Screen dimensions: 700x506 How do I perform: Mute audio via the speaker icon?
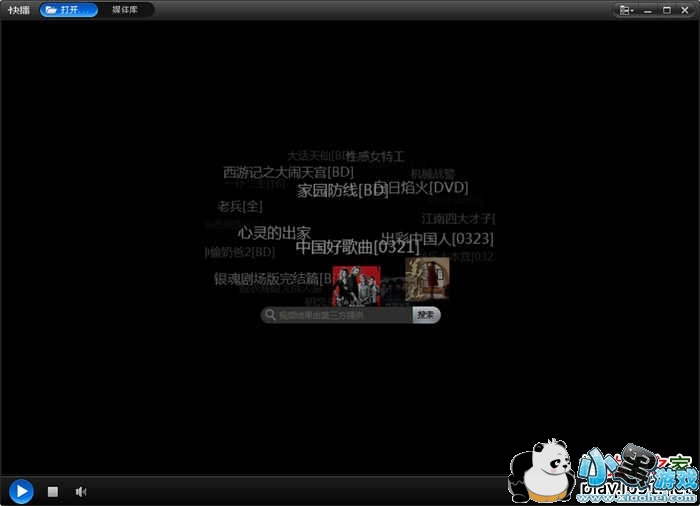click(80, 492)
